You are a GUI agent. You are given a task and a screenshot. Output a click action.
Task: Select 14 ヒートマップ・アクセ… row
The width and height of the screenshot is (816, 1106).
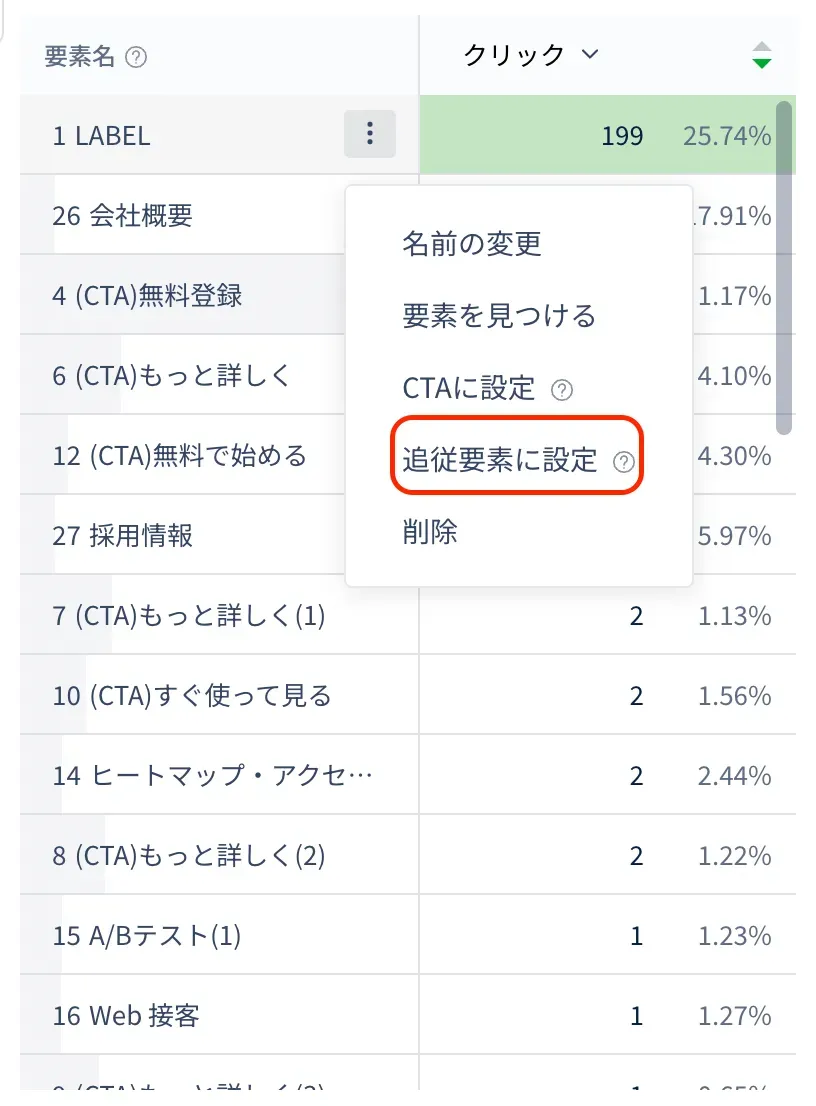pos(212,775)
